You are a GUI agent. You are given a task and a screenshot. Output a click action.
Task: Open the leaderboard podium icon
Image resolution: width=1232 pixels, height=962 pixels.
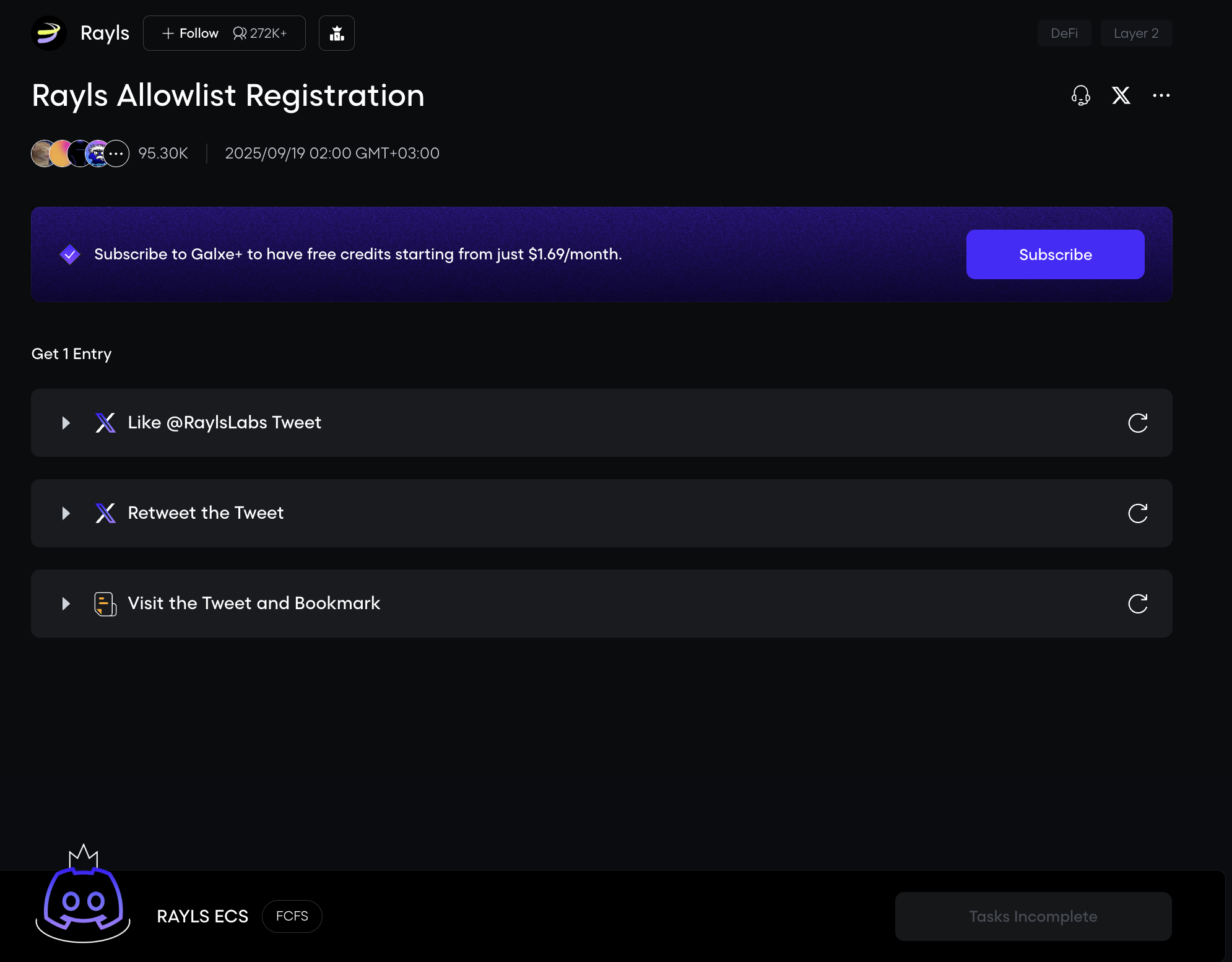click(337, 33)
